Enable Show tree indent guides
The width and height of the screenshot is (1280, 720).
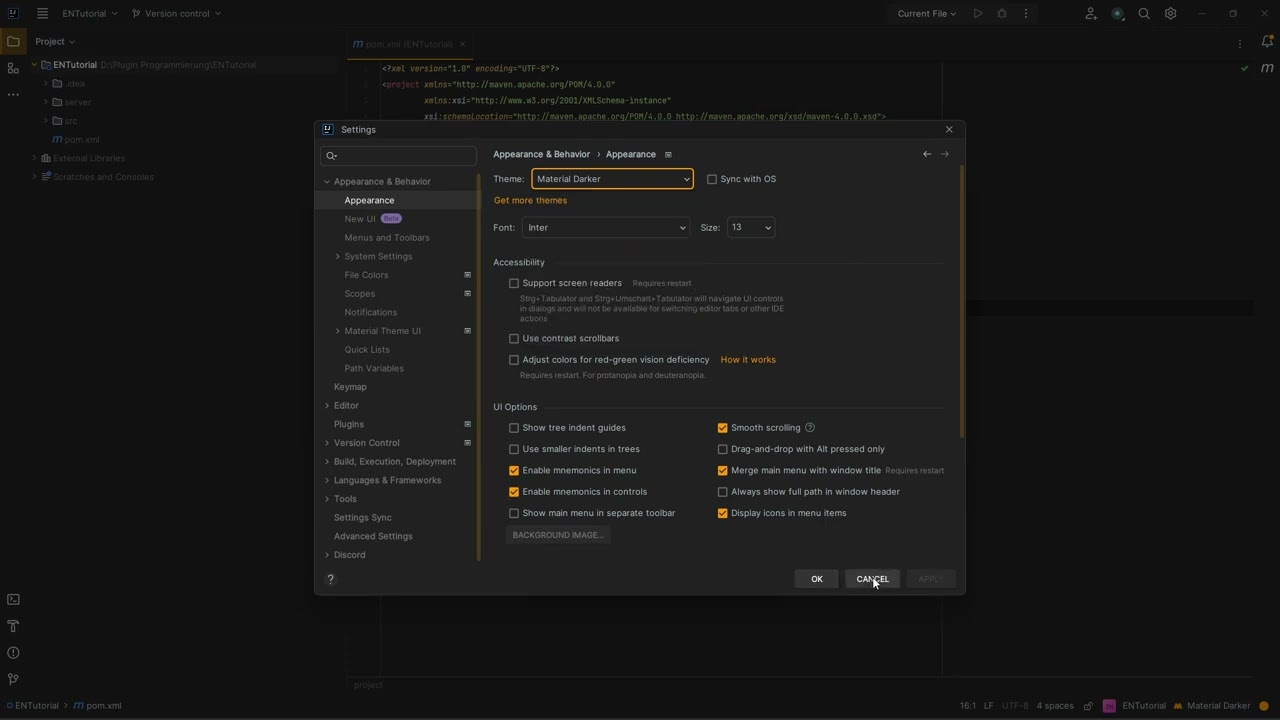coord(514,428)
